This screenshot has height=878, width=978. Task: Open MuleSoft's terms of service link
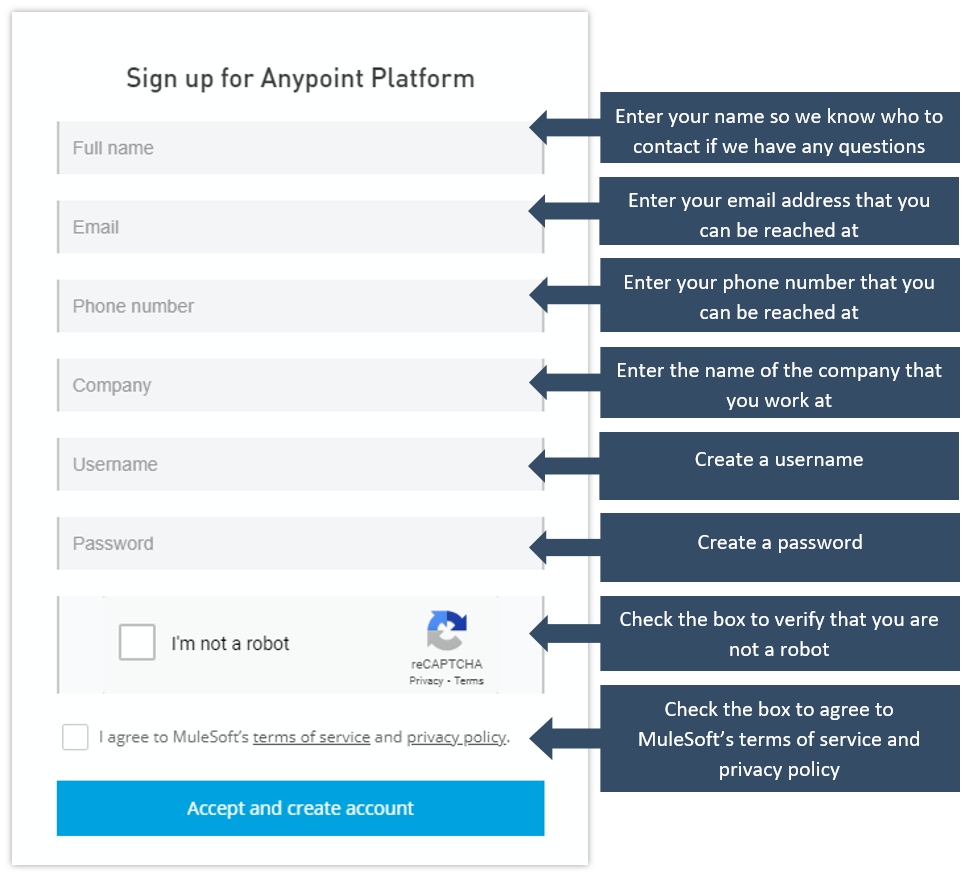tap(311, 738)
